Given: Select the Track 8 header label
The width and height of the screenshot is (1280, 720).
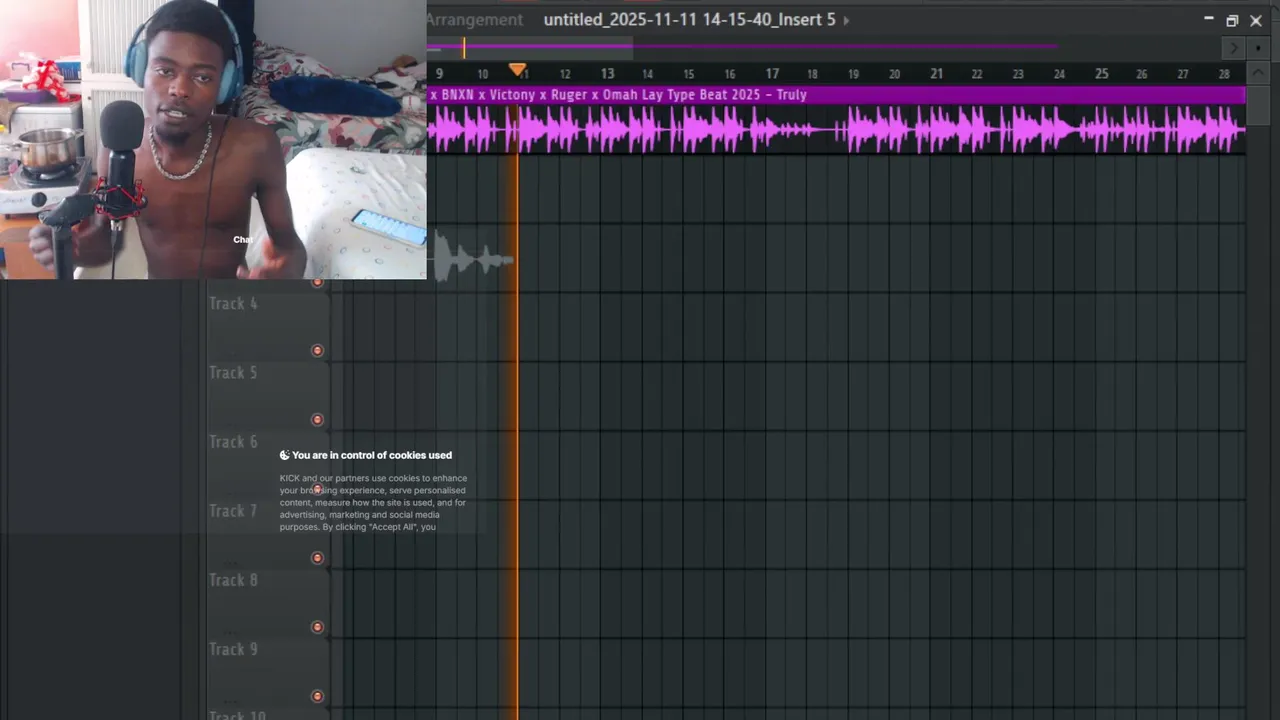Looking at the screenshot, I should pos(233,579).
